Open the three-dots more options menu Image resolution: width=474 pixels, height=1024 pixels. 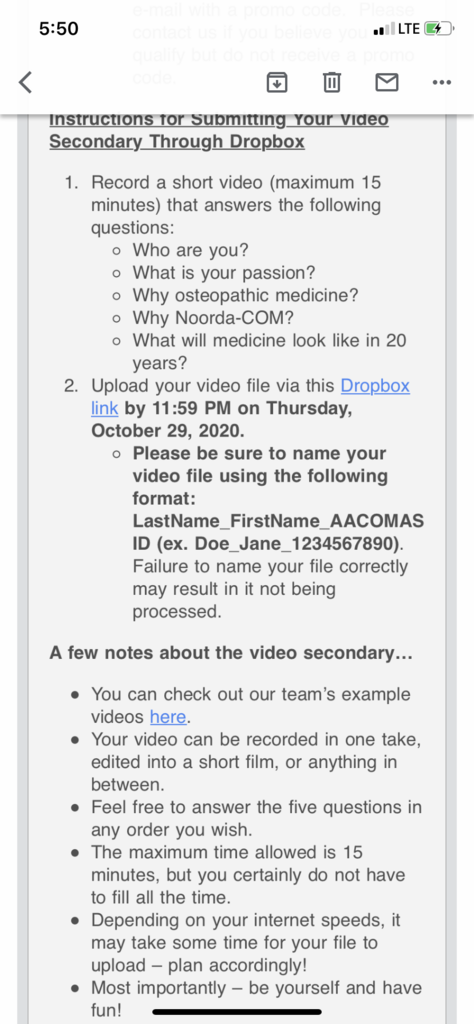[442, 83]
